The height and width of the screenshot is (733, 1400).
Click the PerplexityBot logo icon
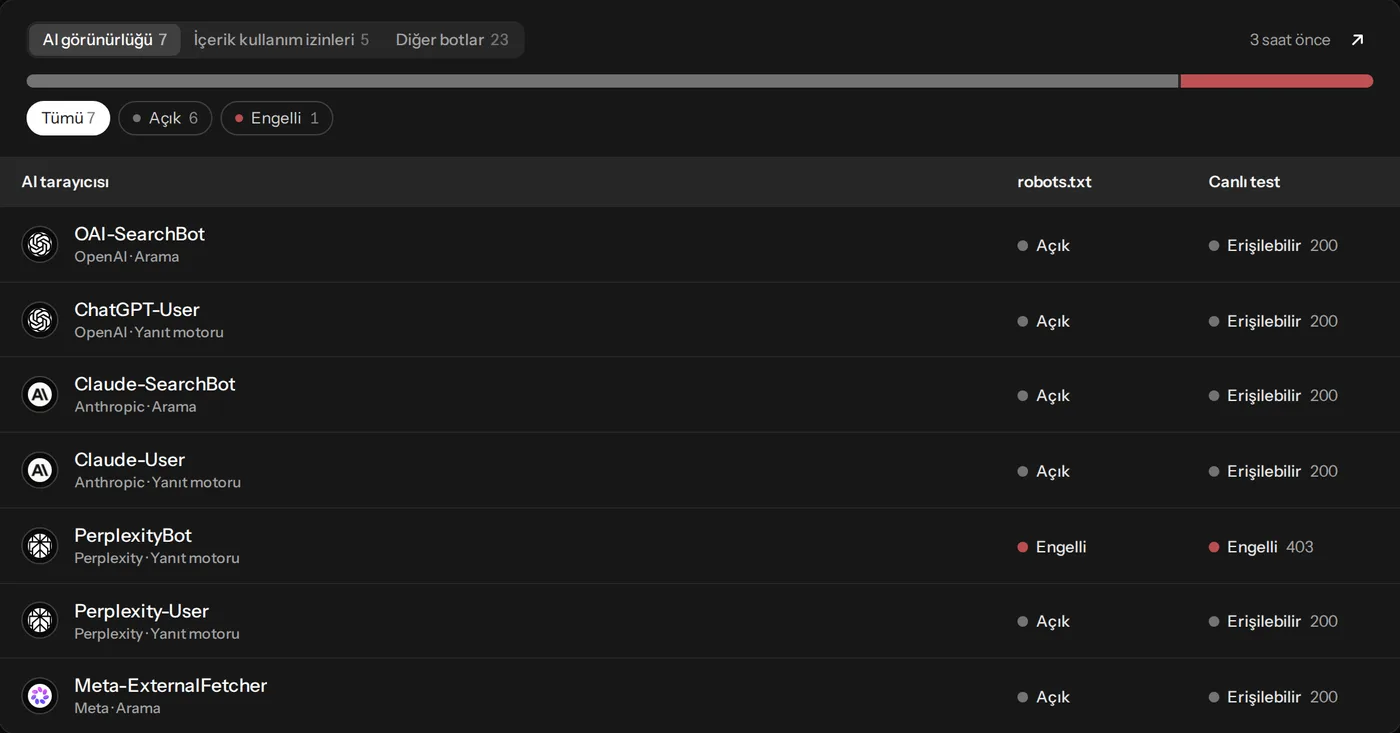click(x=40, y=546)
